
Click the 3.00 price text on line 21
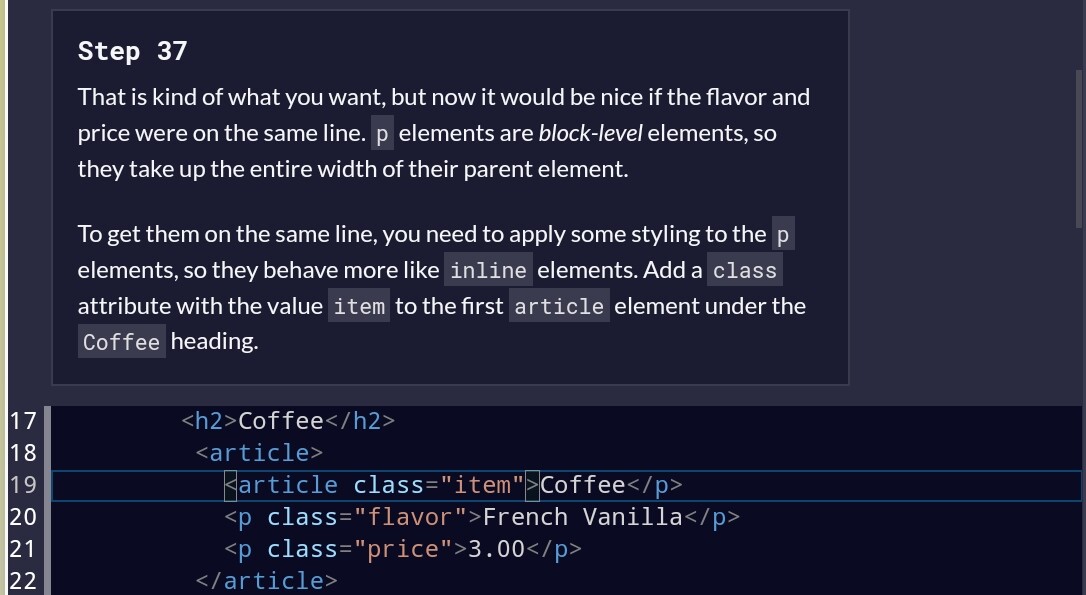497,549
